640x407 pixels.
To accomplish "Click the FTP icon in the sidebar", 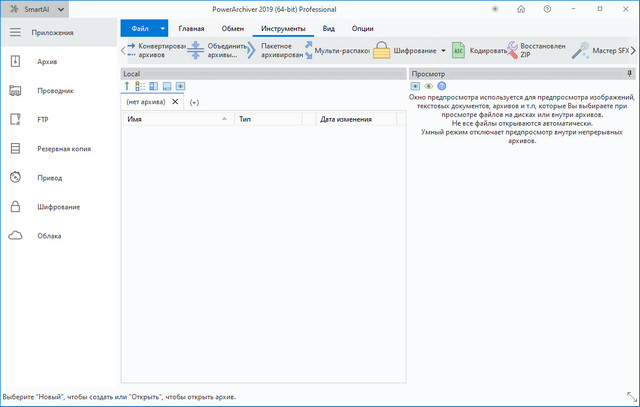I will [x=16, y=119].
